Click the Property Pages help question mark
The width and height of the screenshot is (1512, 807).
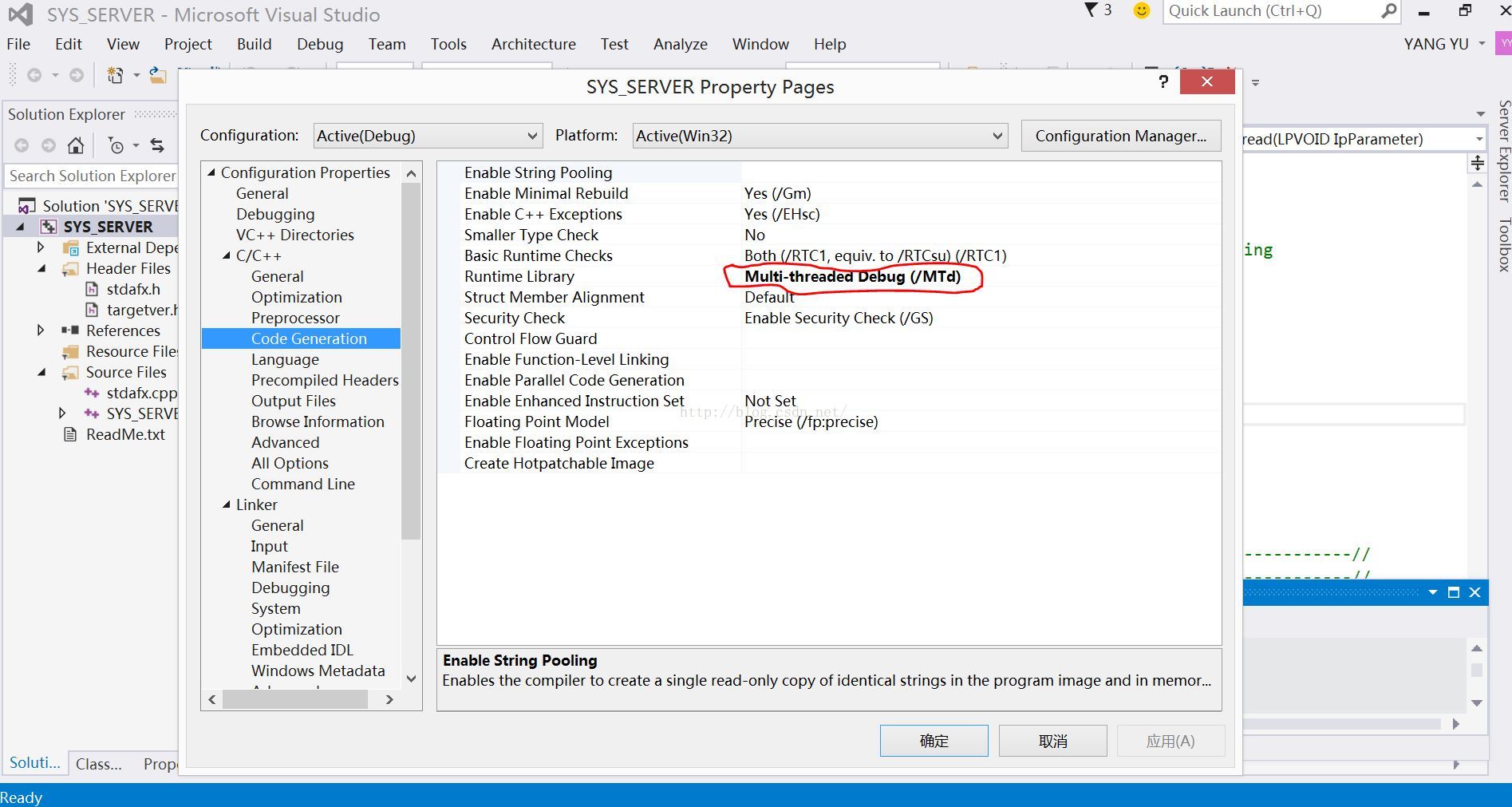[1163, 81]
